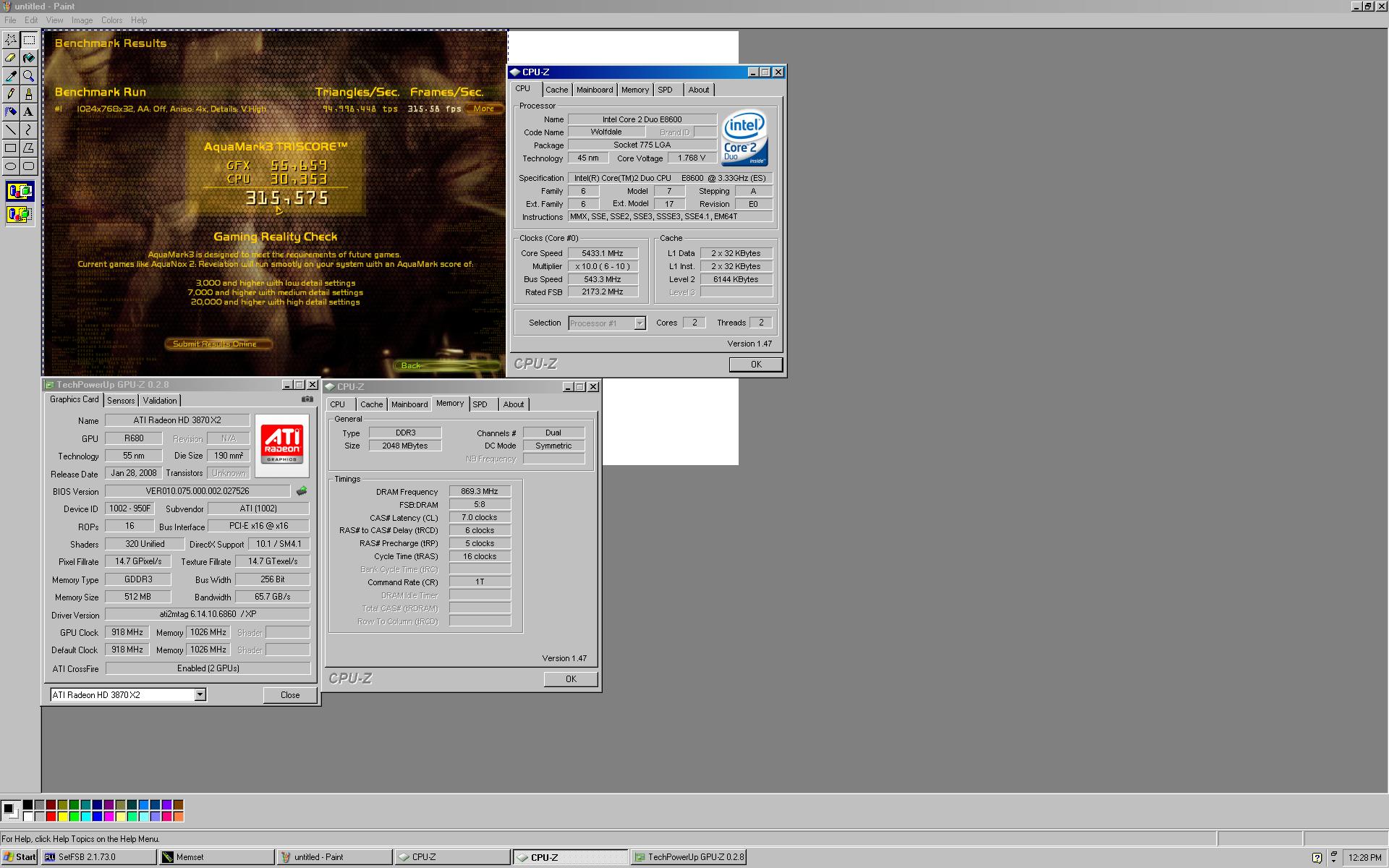Open the Paint Image menu
This screenshot has height=868, width=1389.
click(82, 20)
